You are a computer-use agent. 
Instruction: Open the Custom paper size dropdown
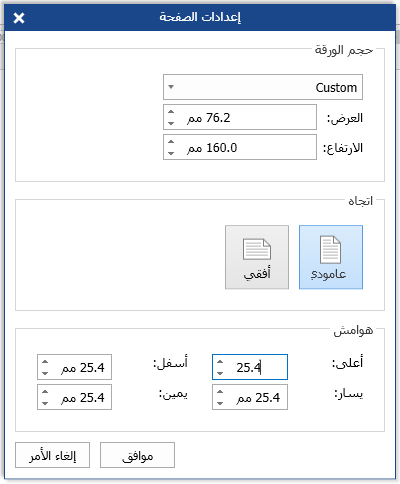(x=263, y=87)
